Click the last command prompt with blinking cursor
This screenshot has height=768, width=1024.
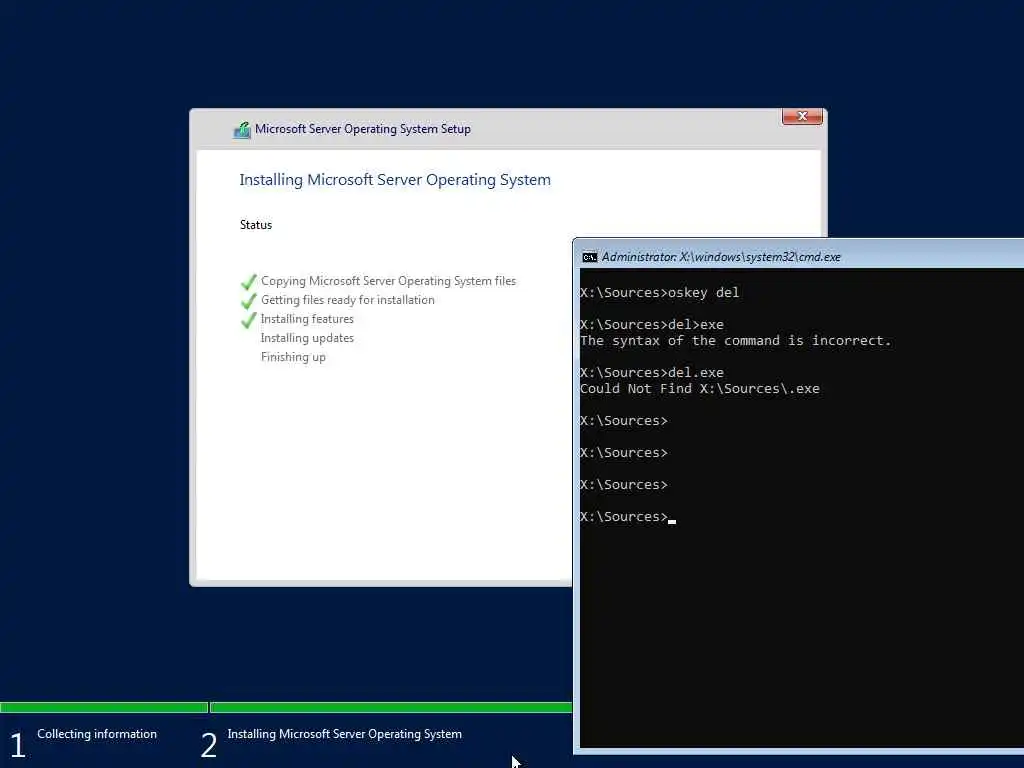(x=628, y=517)
